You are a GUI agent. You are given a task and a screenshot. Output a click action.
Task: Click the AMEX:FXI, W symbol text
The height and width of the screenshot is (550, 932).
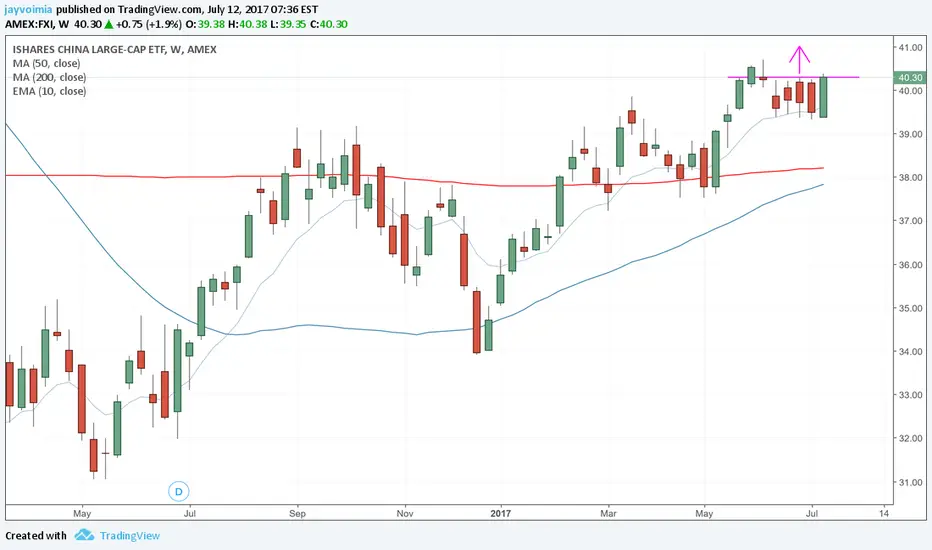pyautogui.click(x=37, y=24)
